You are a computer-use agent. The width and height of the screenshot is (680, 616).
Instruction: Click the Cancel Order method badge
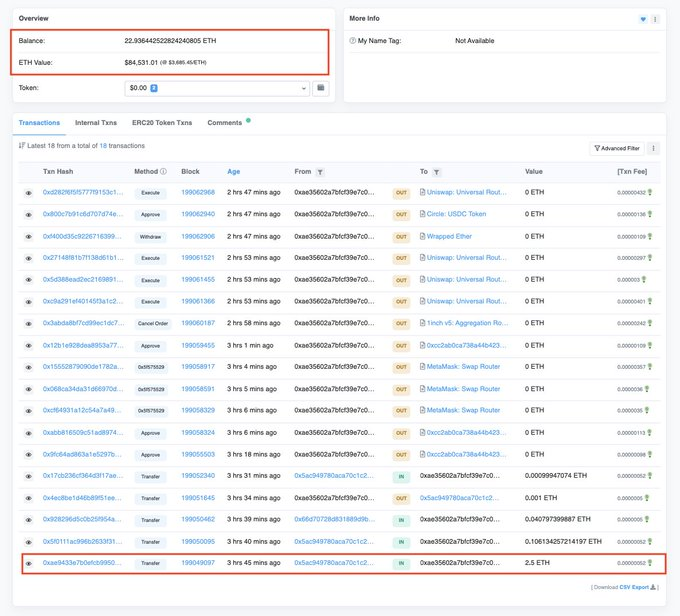point(153,323)
